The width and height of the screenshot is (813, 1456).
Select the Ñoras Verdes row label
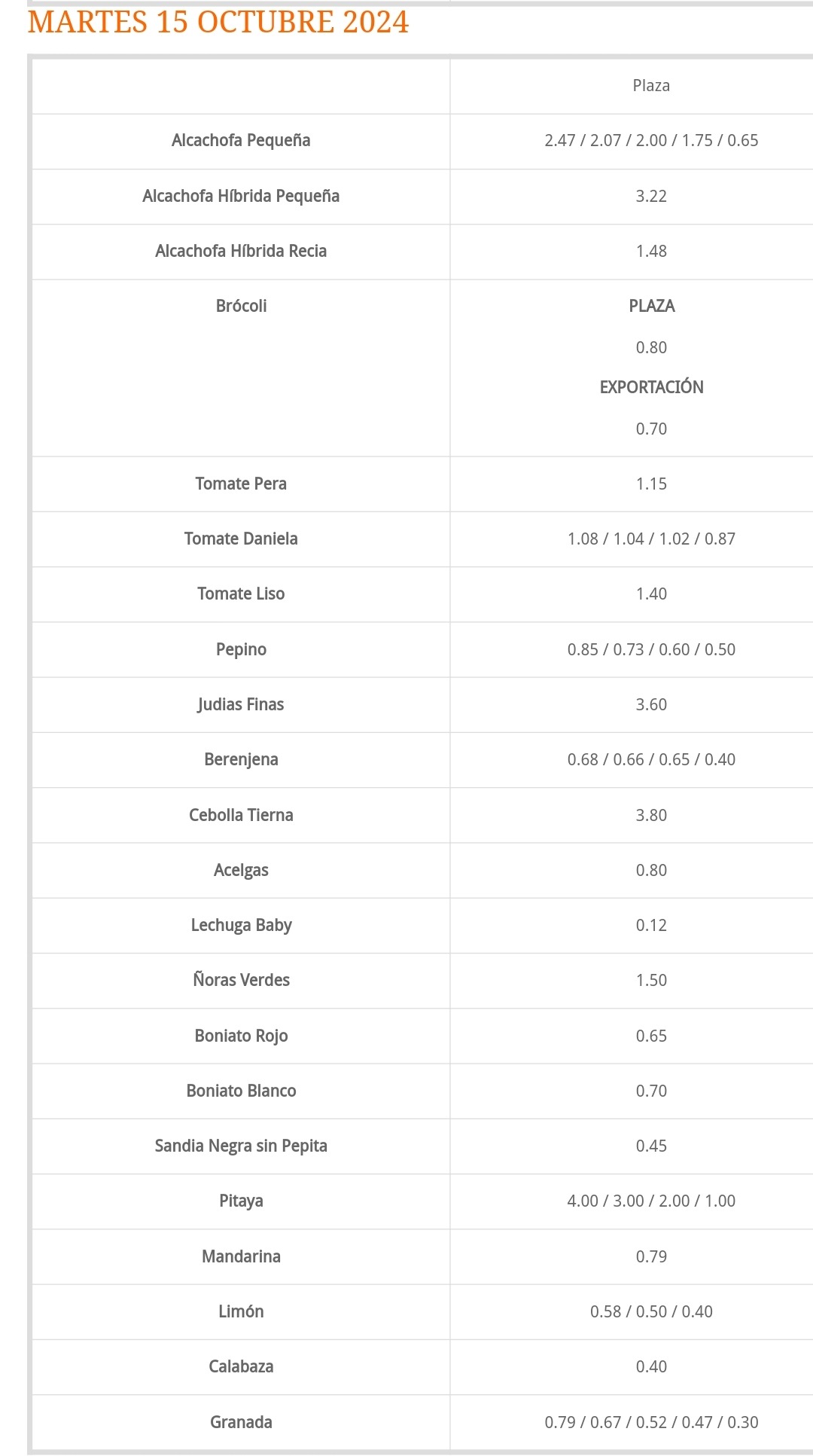coord(241,980)
